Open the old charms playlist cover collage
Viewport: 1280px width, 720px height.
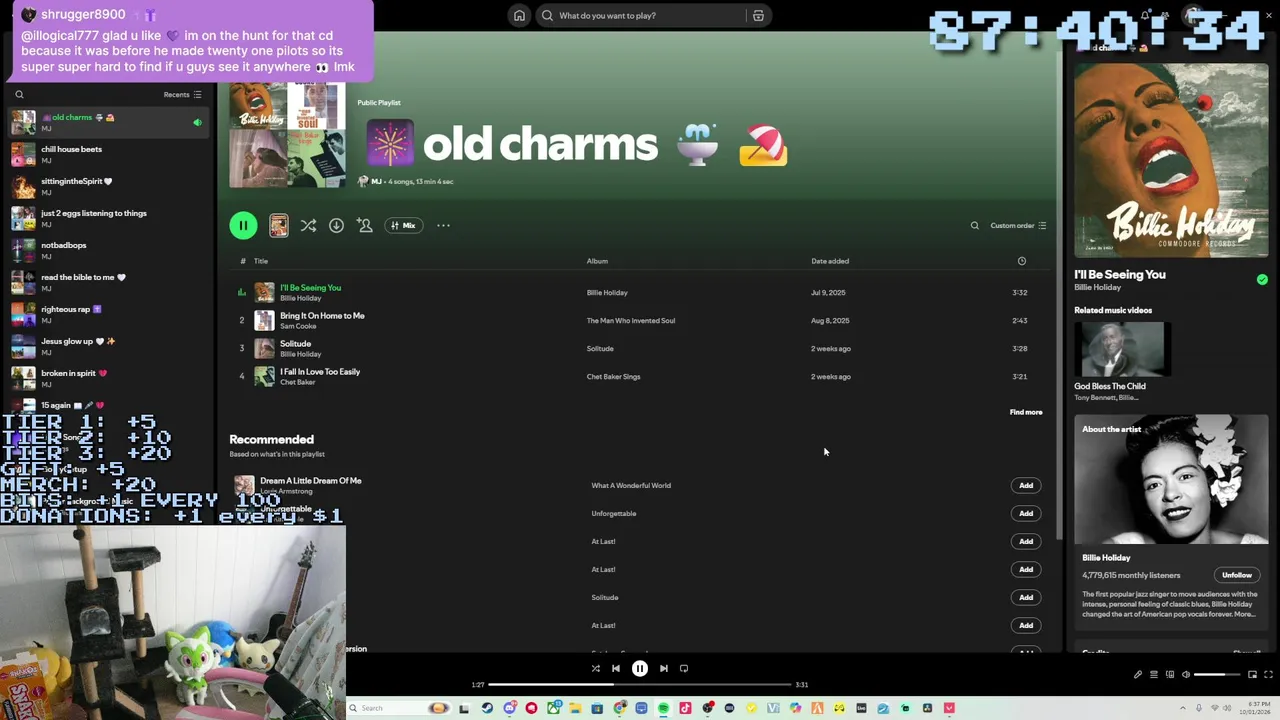click(288, 136)
